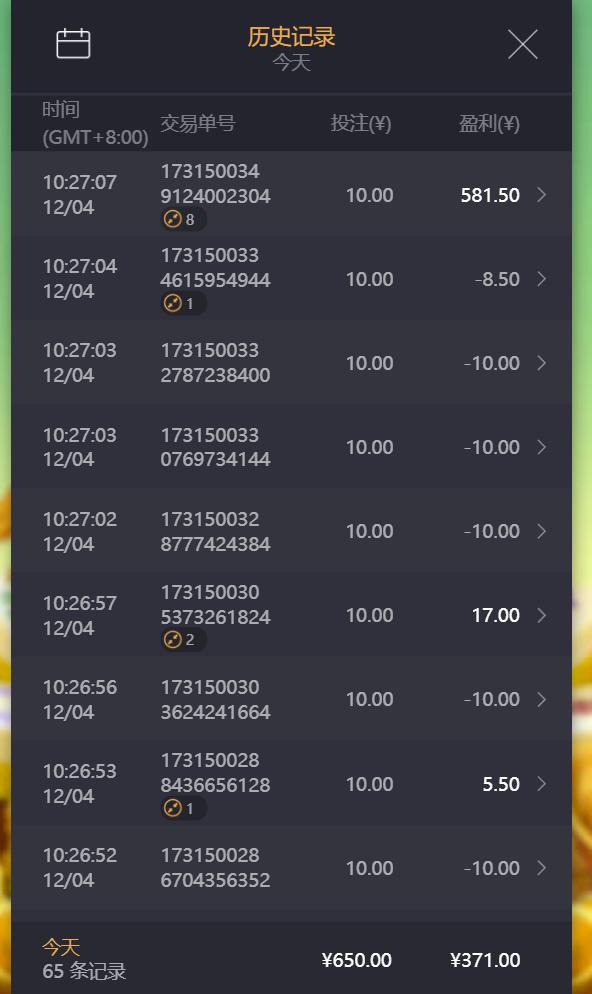Open the chevron for the 5.50 profit record

[541, 784]
